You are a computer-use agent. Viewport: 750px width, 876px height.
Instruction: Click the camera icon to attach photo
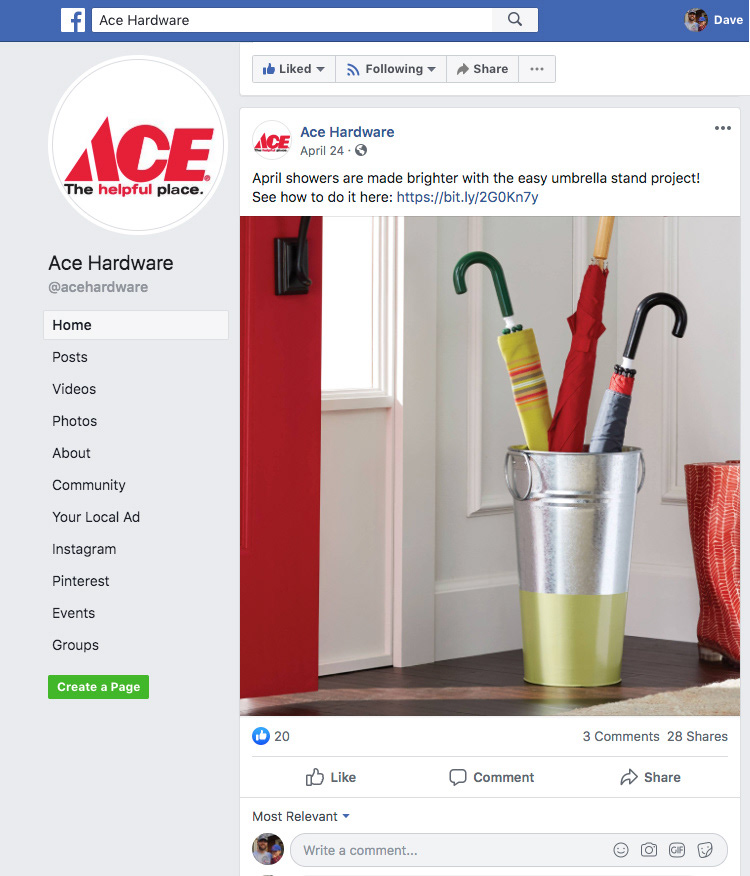(649, 850)
